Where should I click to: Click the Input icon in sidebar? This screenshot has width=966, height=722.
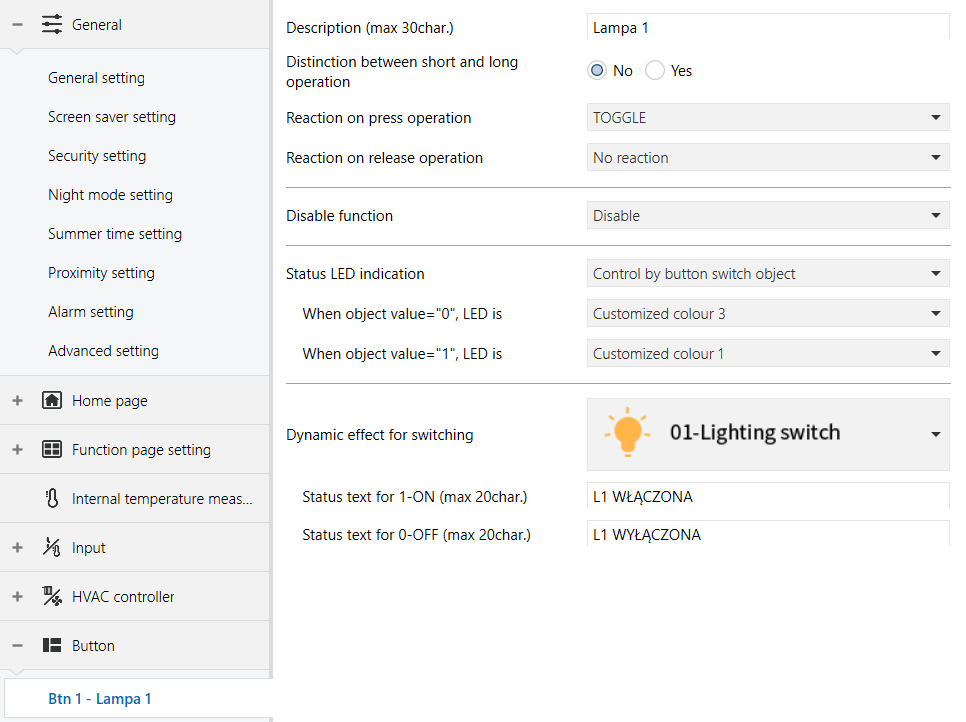point(52,547)
